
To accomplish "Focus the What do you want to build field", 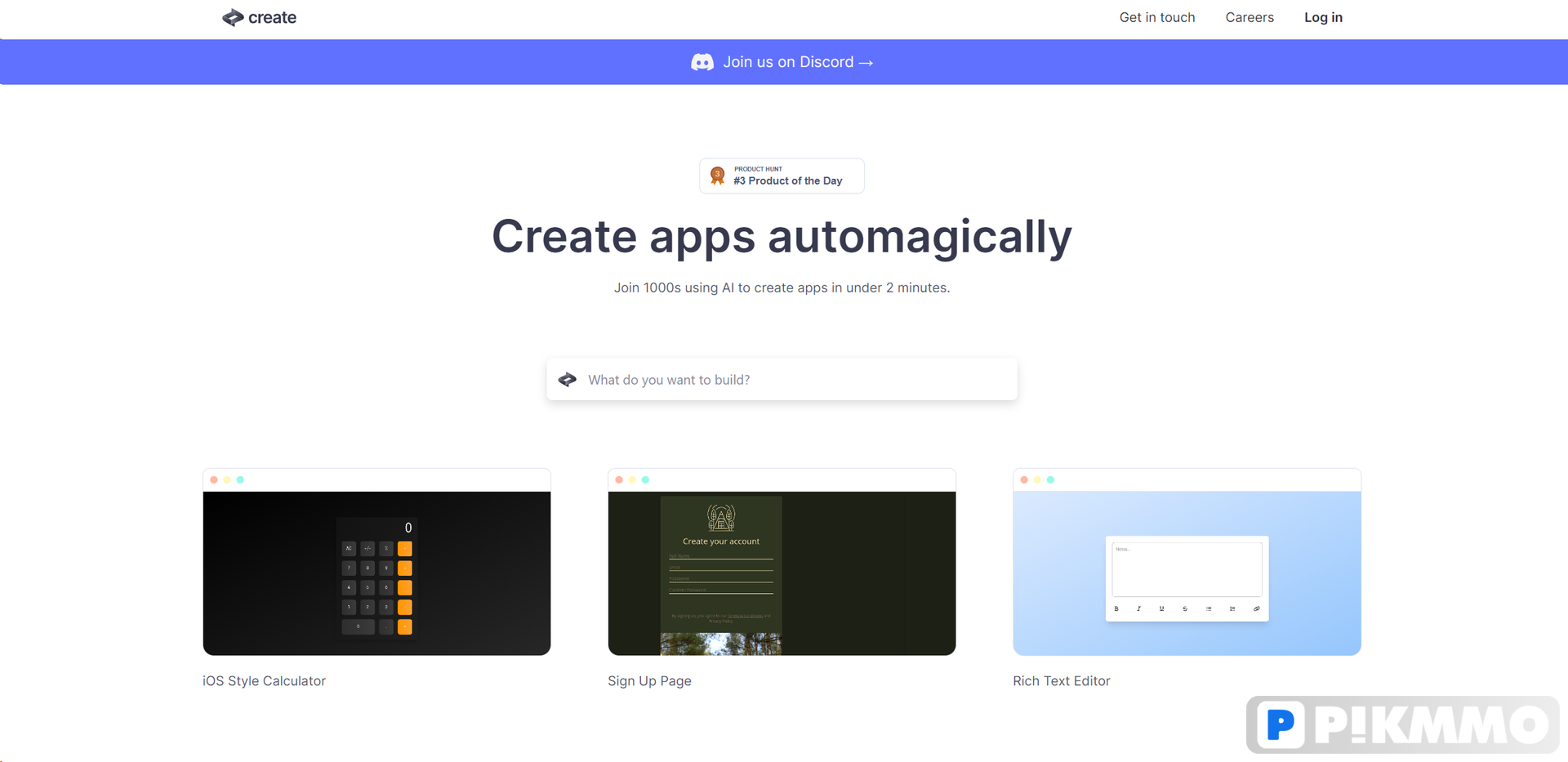I will point(782,380).
